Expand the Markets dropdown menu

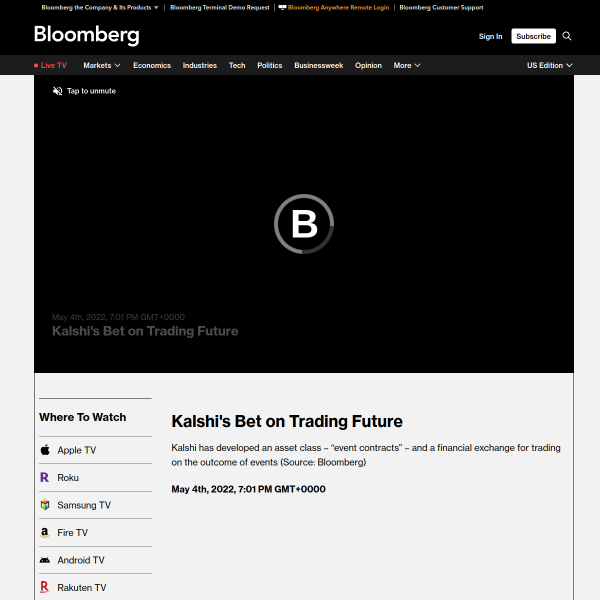101,65
